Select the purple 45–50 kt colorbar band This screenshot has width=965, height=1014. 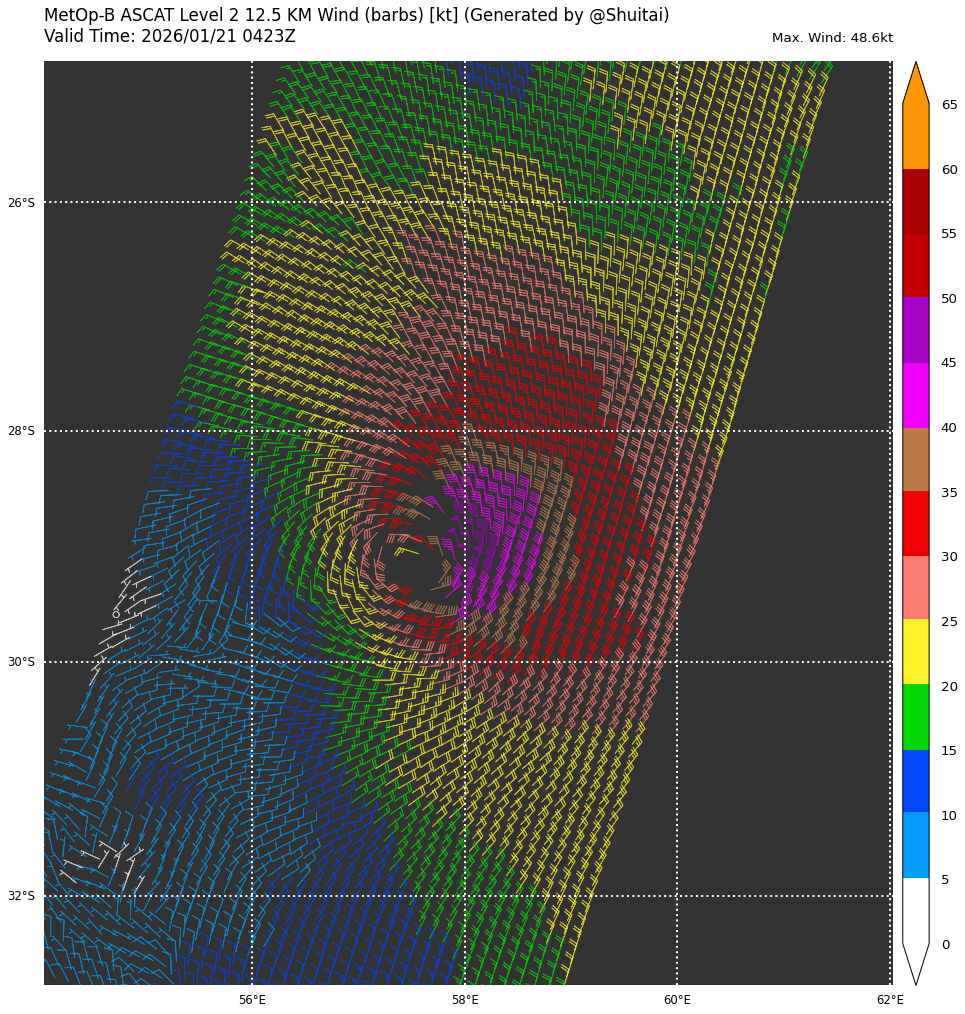(x=915, y=330)
